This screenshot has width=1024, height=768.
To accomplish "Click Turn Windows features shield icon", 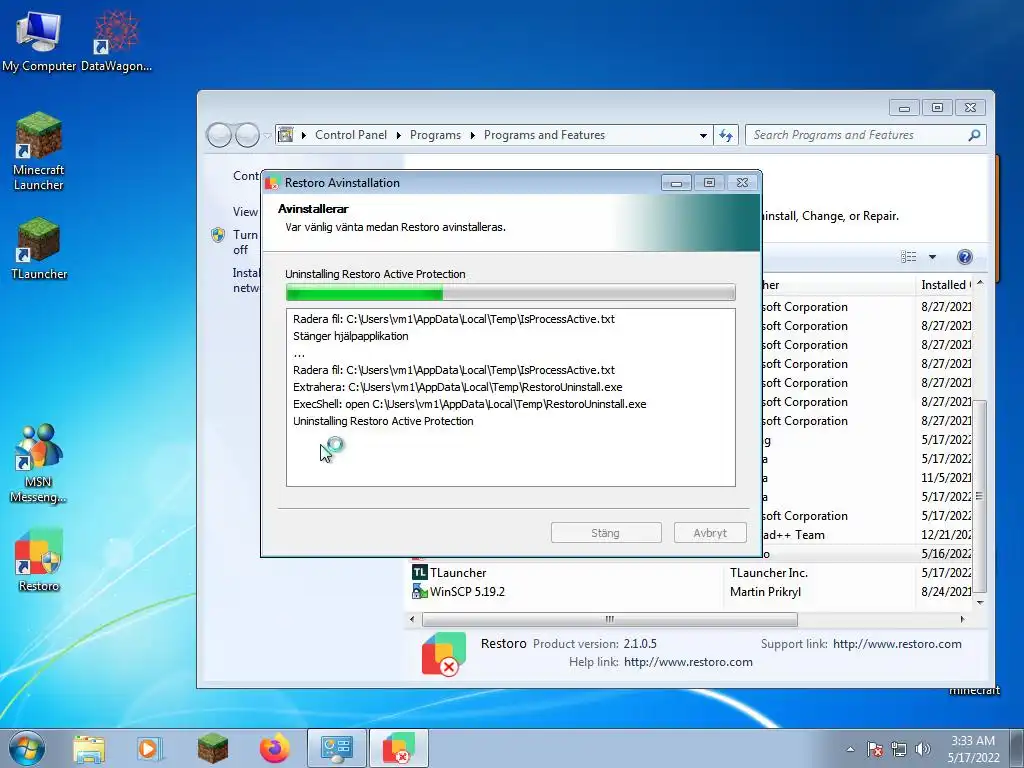I will pyautogui.click(x=218, y=235).
